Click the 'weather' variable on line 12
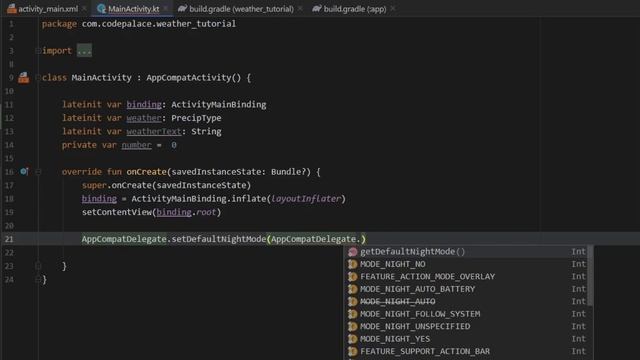 [144, 118]
